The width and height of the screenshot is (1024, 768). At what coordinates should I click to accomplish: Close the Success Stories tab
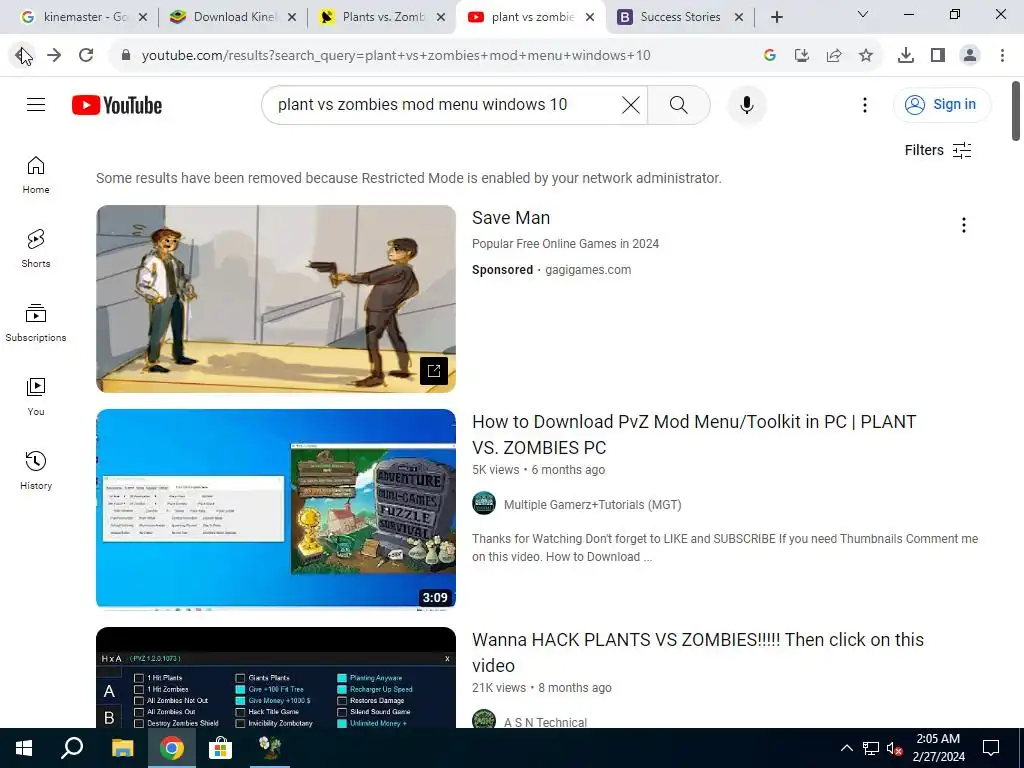739,17
